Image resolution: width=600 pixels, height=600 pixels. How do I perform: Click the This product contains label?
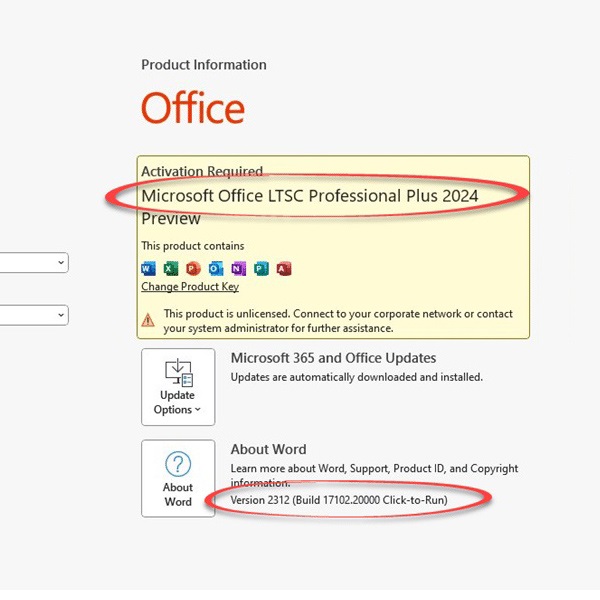tap(192, 246)
